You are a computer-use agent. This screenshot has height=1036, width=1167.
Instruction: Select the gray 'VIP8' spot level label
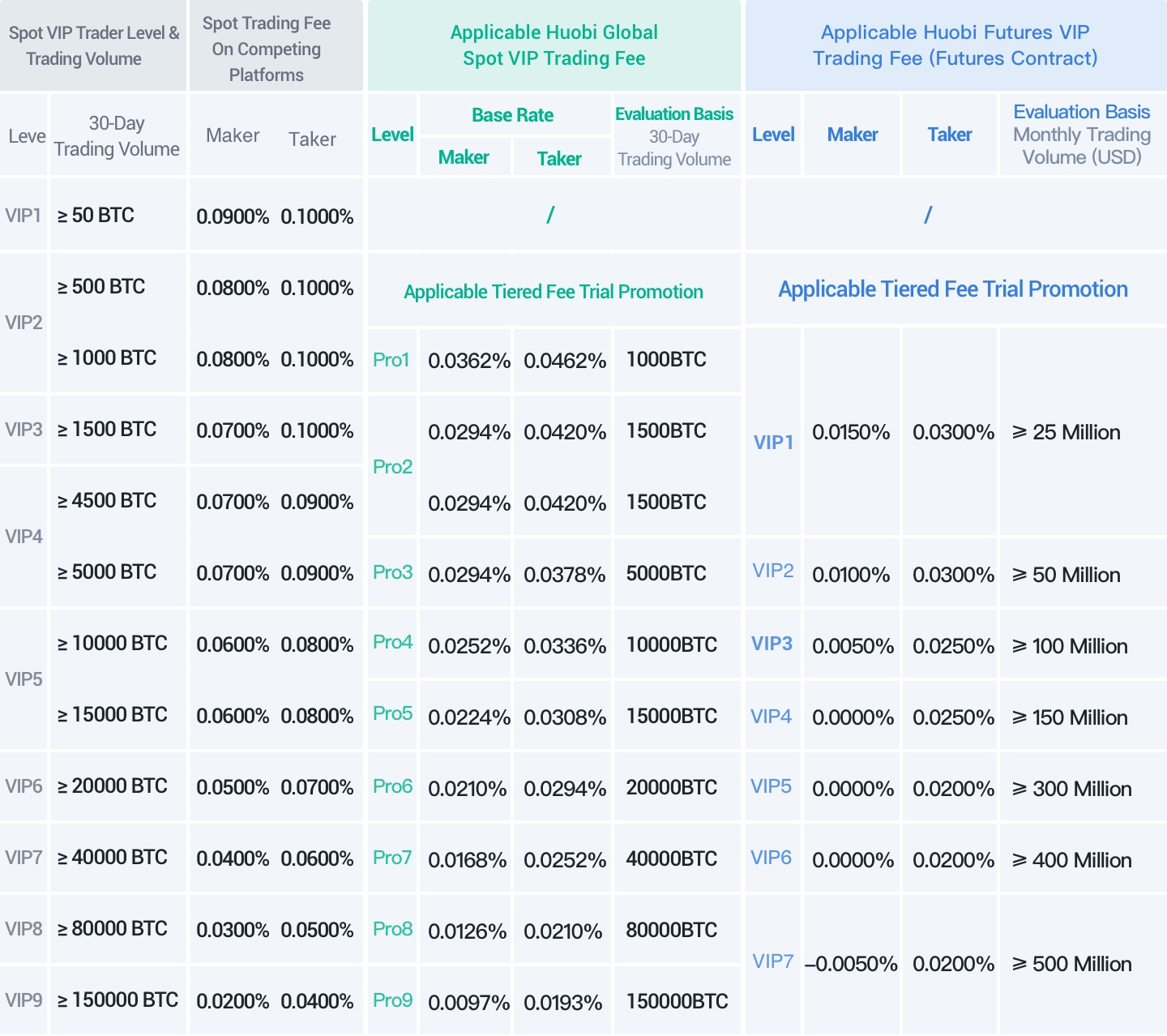pos(24,929)
